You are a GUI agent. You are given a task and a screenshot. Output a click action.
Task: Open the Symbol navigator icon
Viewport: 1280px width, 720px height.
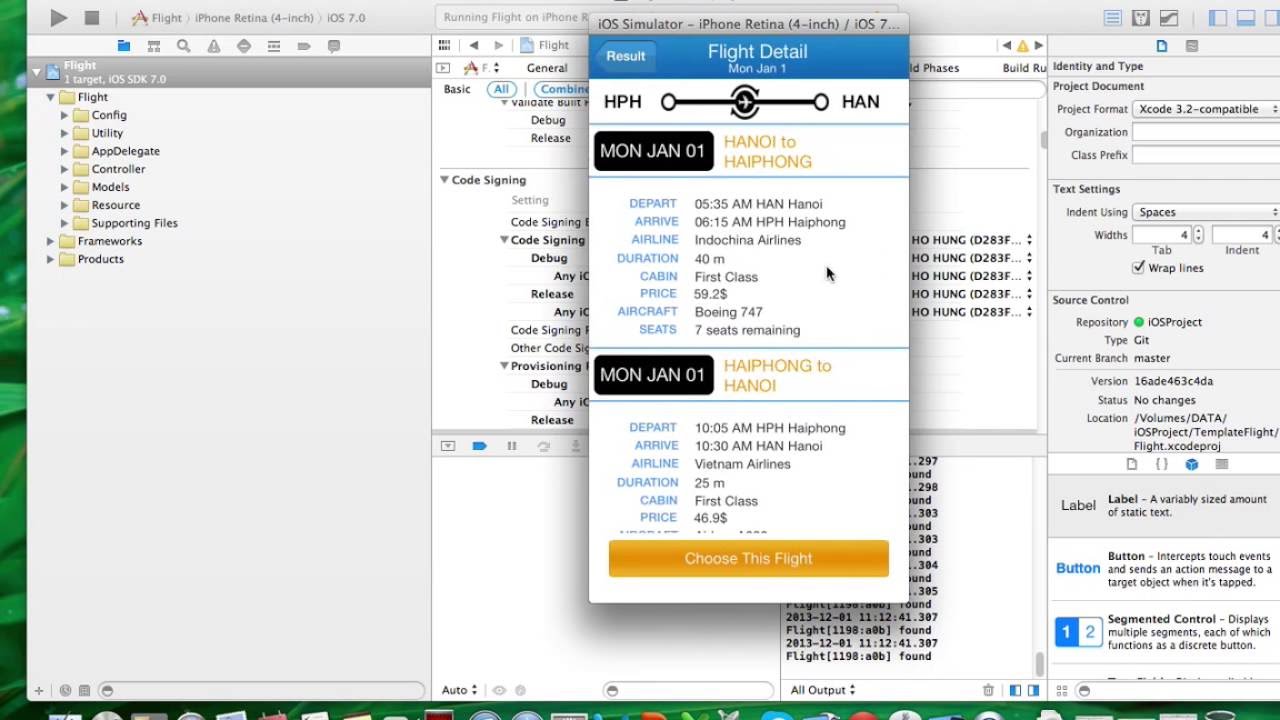[154, 46]
